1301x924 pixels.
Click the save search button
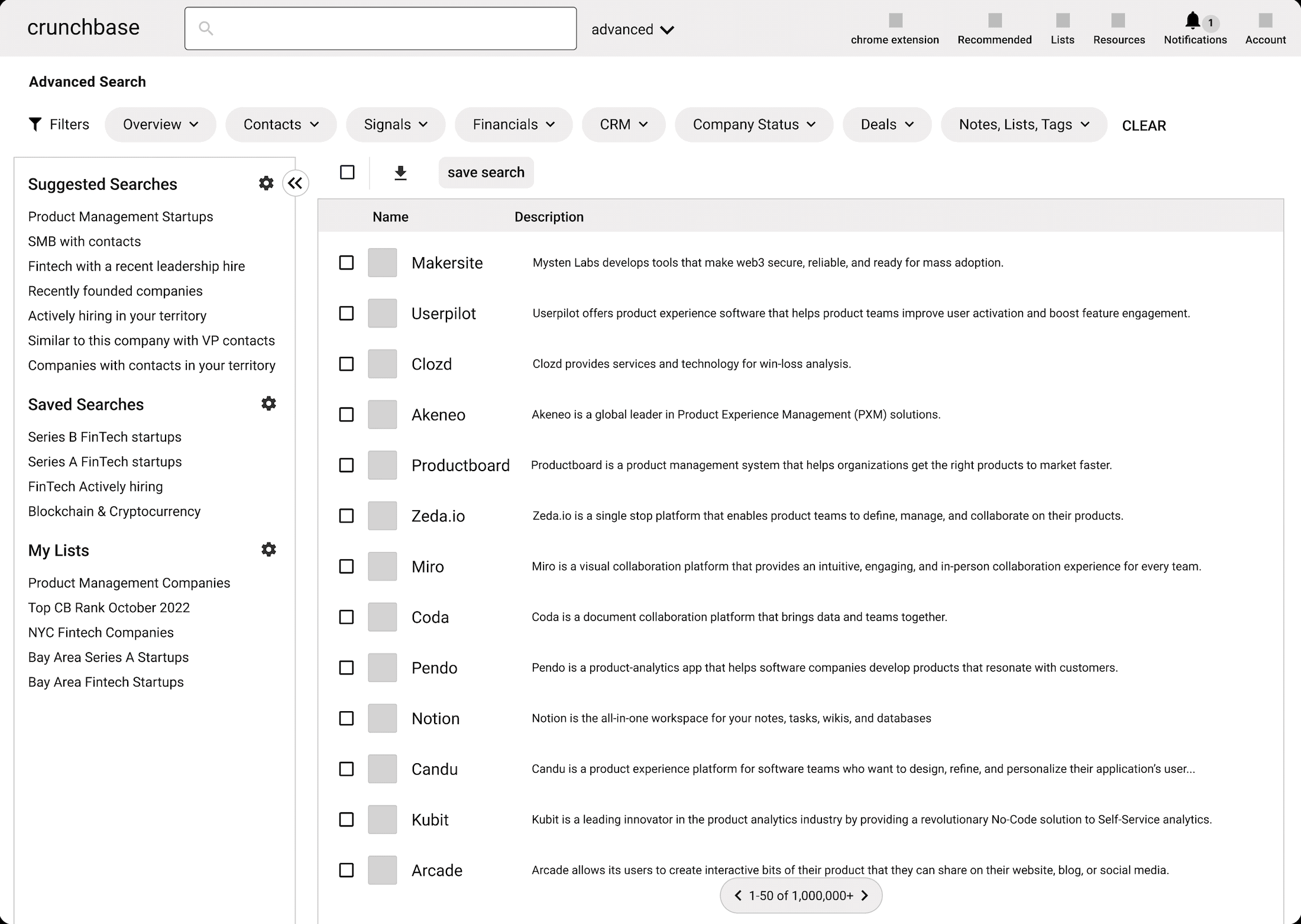tap(486, 173)
